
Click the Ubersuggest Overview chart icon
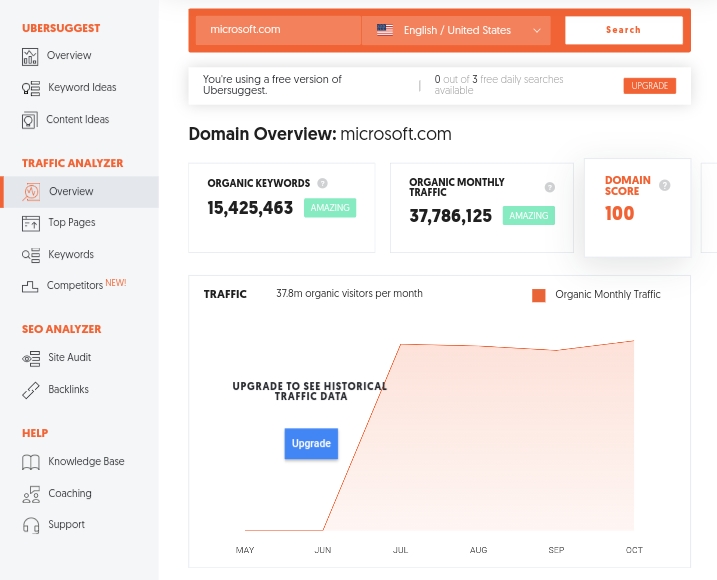30,57
